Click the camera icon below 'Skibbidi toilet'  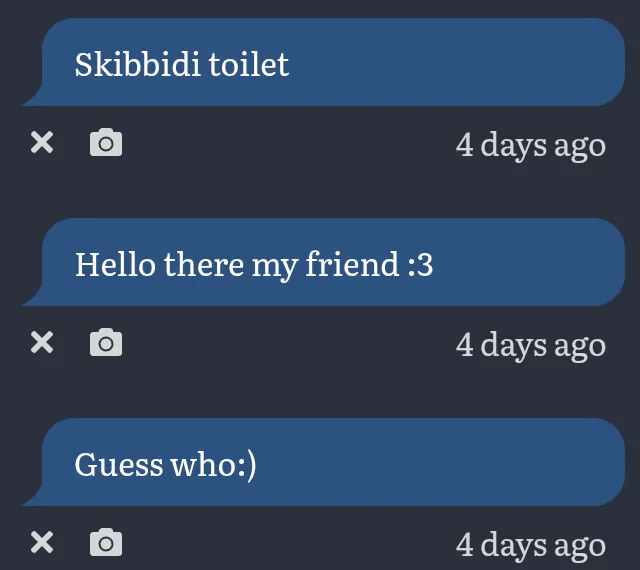(106, 142)
